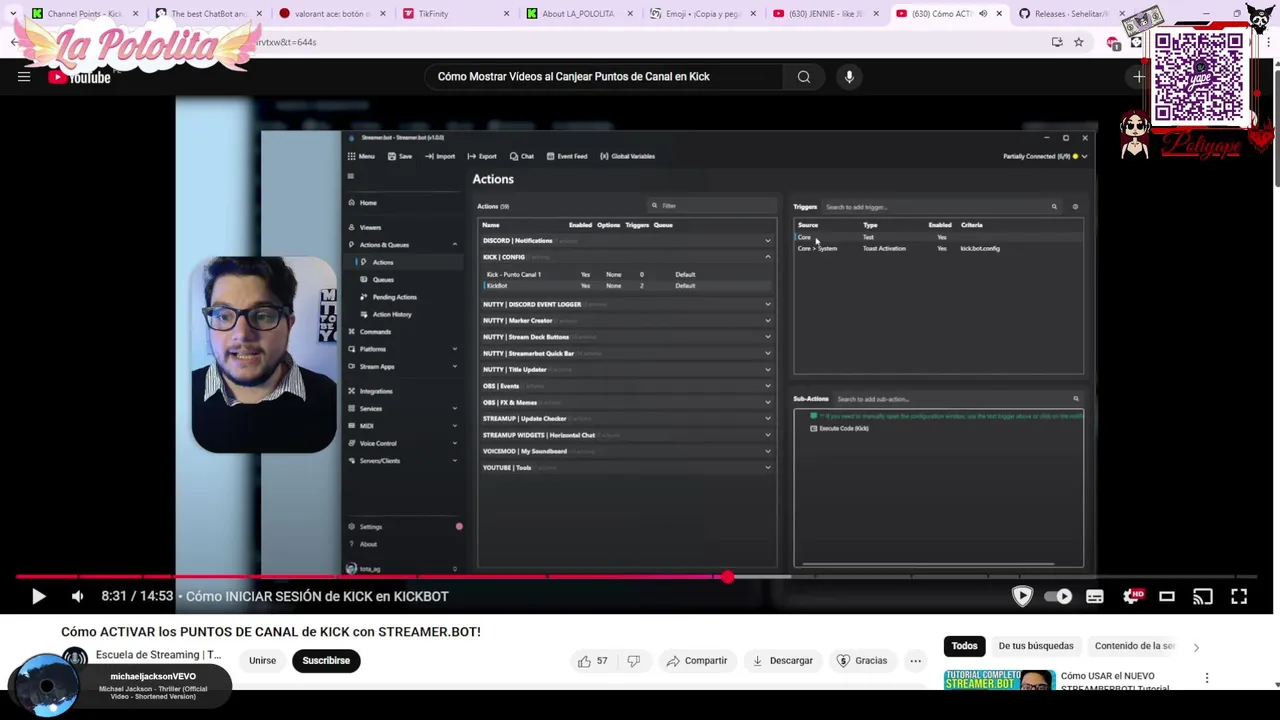Click the Compartir button
This screenshot has height=720, width=1280.
[x=696, y=661]
